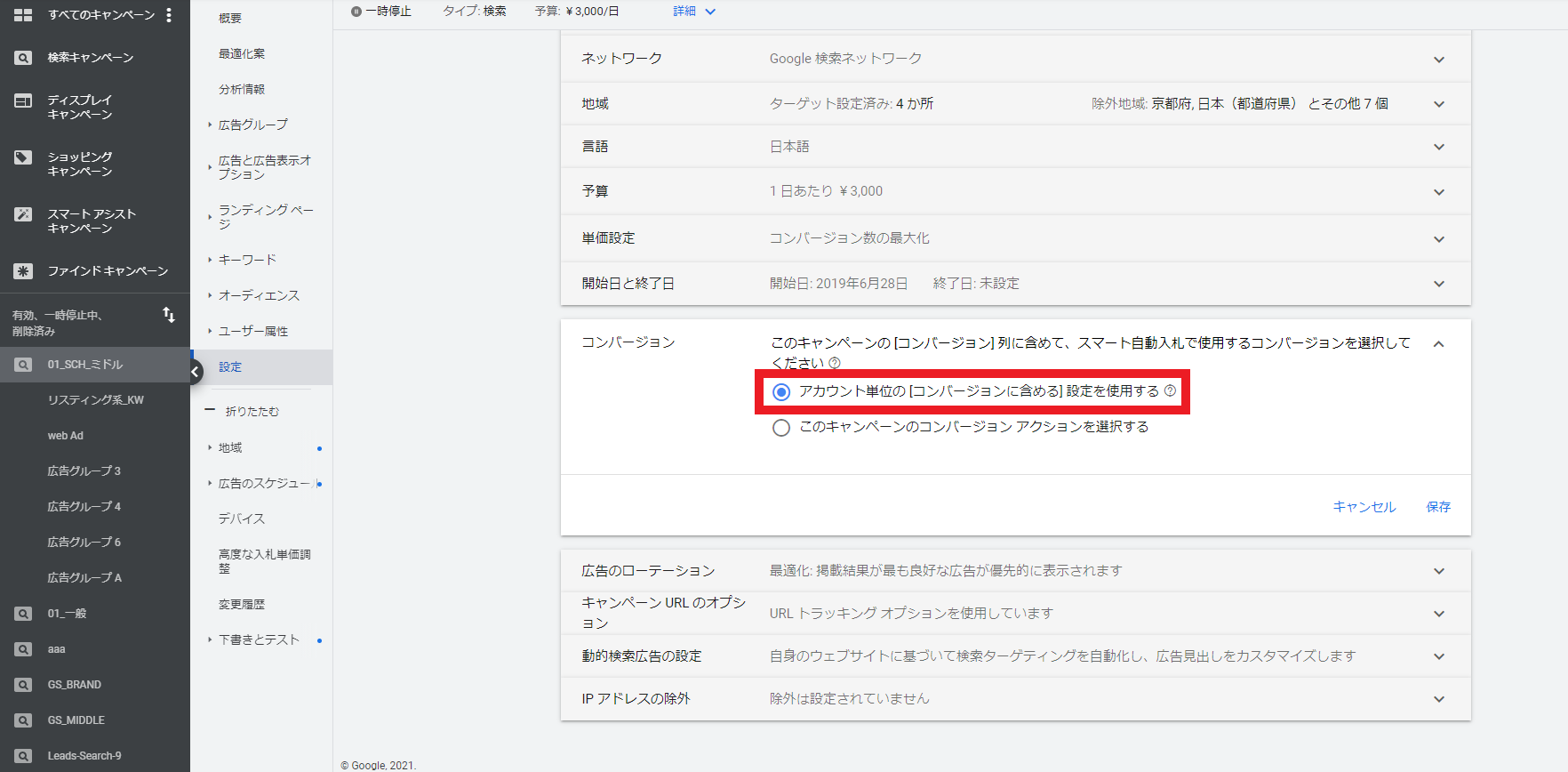Select アカウント単位の[コンバージョンに含める] radio button
The width and height of the screenshot is (1568, 772).
781,392
